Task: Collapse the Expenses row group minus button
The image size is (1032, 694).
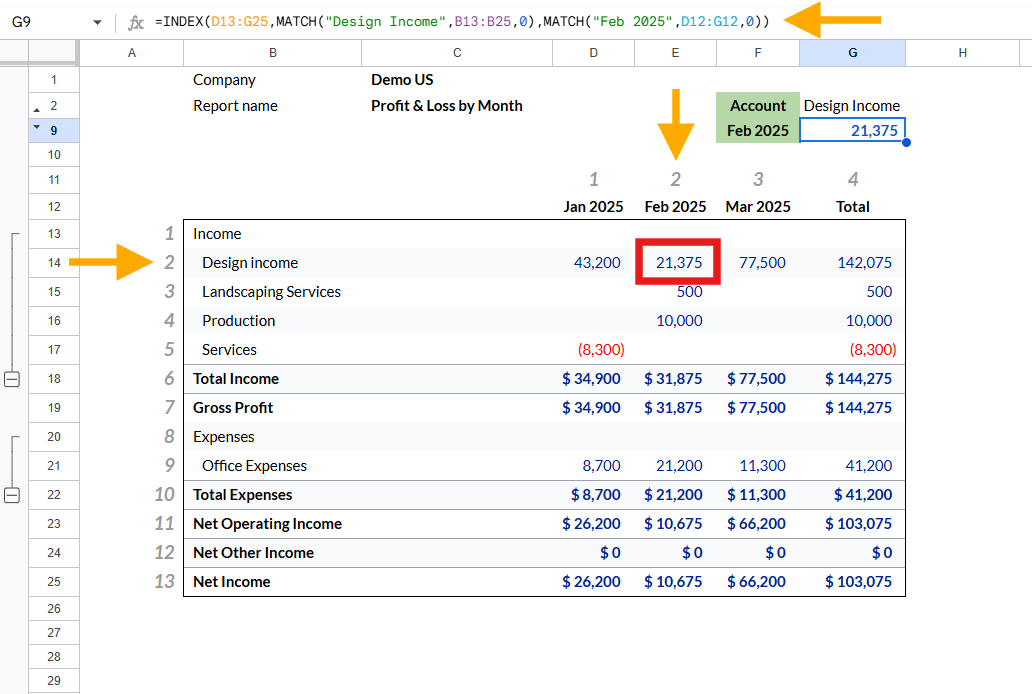Action: pos(12,495)
